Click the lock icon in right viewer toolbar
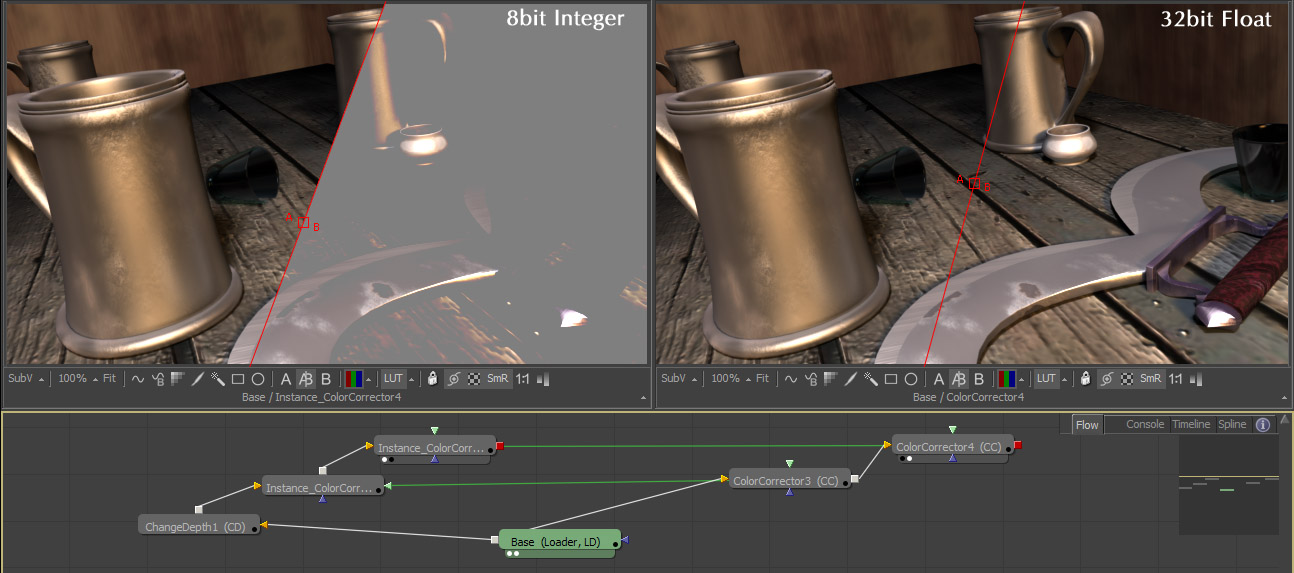This screenshot has width=1294, height=573. pyautogui.click(x=1086, y=379)
